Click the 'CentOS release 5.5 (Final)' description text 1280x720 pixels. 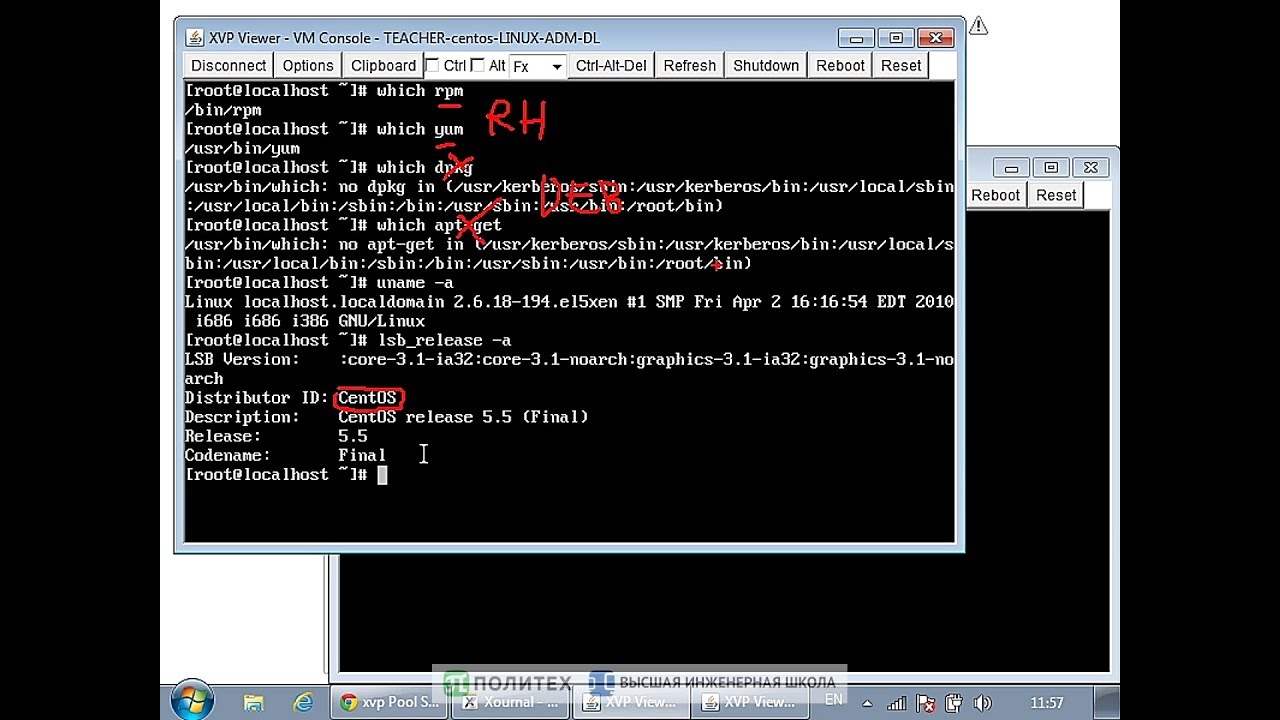coord(463,417)
